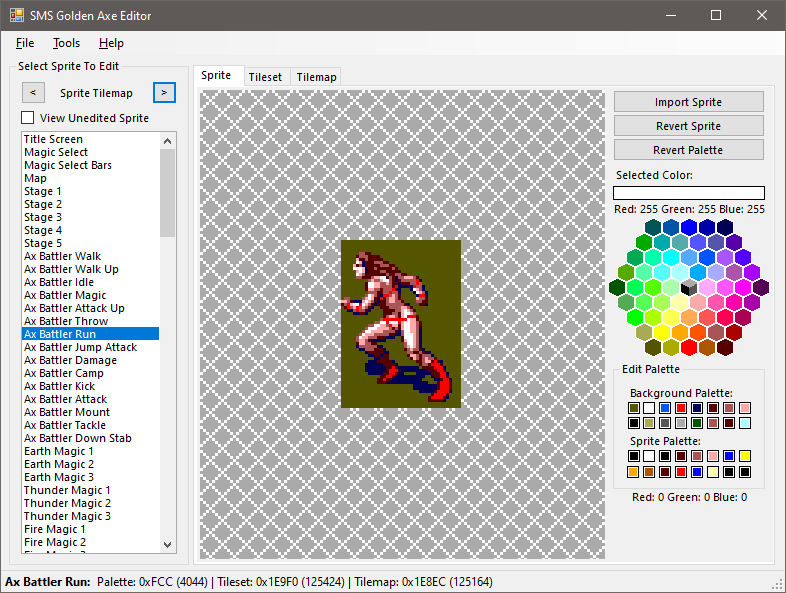The image size is (786, 593).
Task: Select Ax Battler Mount in the list
Action: (91, 412)
